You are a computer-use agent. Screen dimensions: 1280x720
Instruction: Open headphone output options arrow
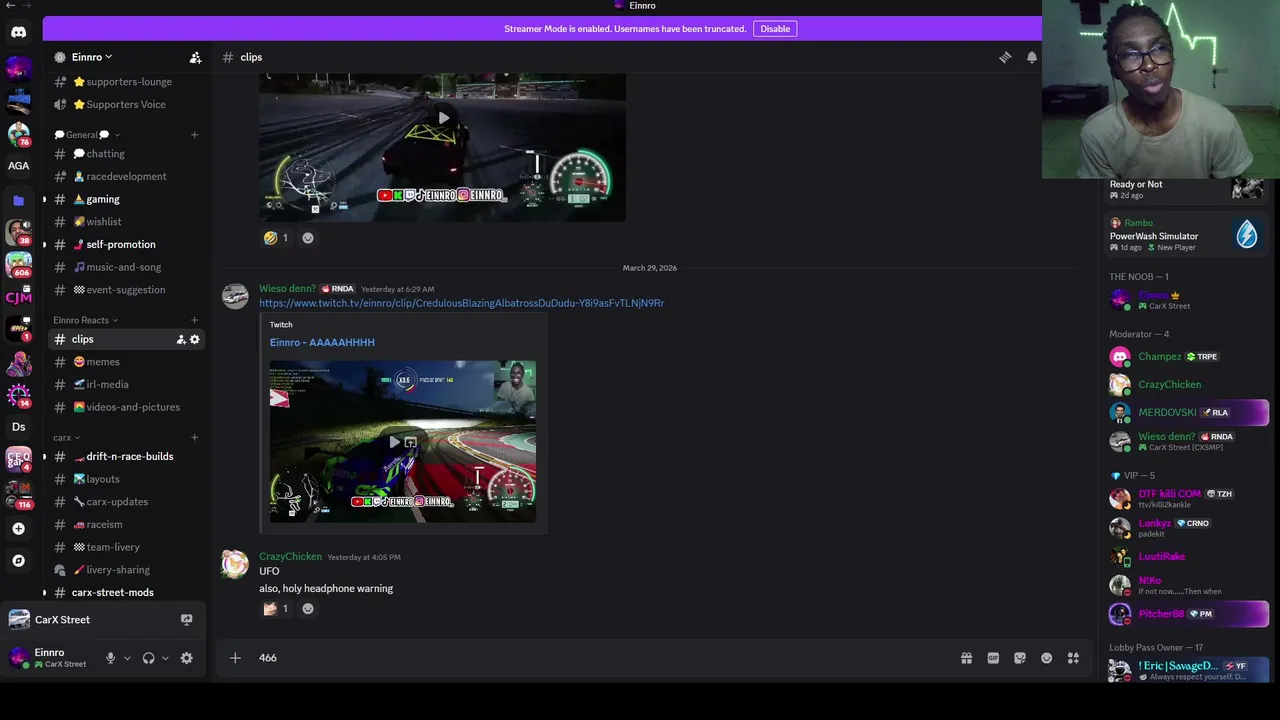(x=165, y=658)
